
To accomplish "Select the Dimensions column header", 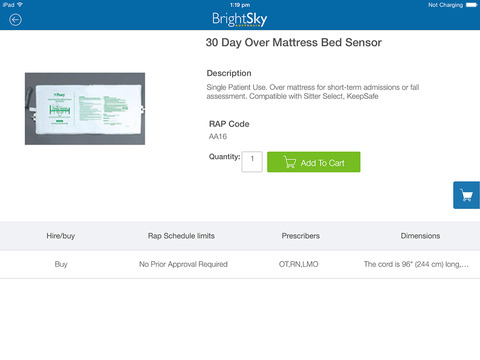I will click(420, 236).
